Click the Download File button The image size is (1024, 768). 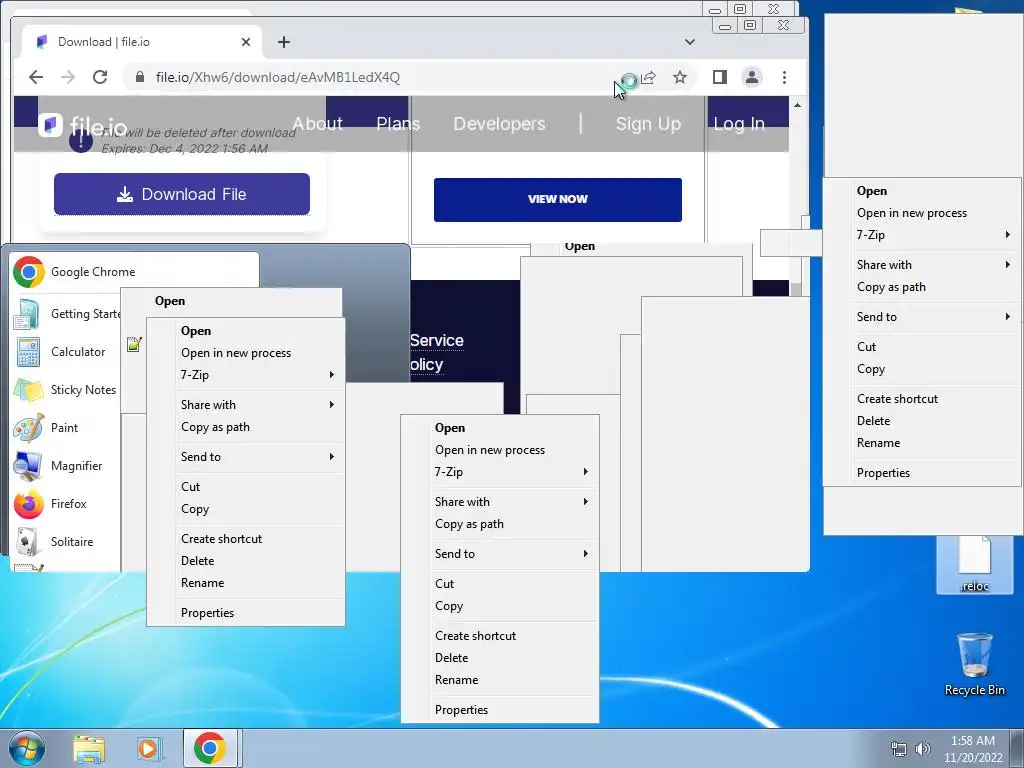click(182, 194)
